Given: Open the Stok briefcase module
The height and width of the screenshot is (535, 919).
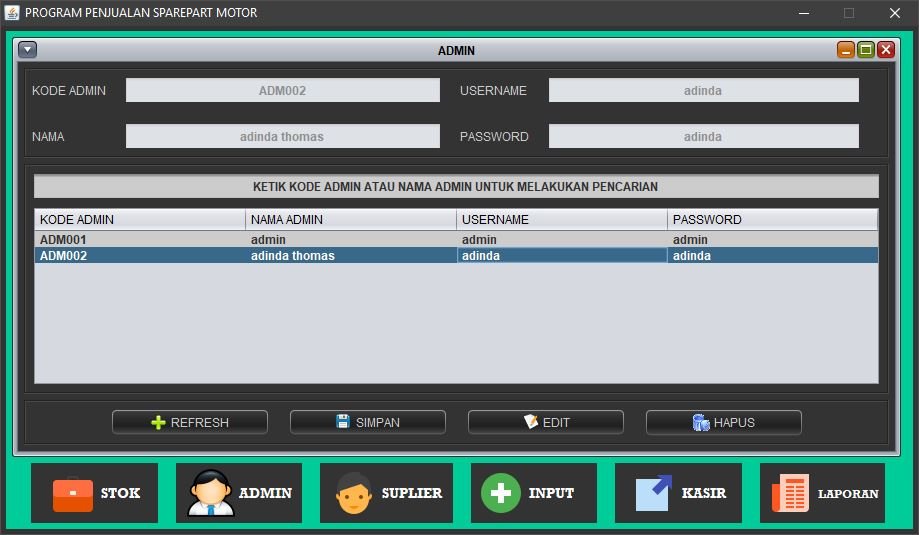Looking at the screenshot, I should point(94,493).
